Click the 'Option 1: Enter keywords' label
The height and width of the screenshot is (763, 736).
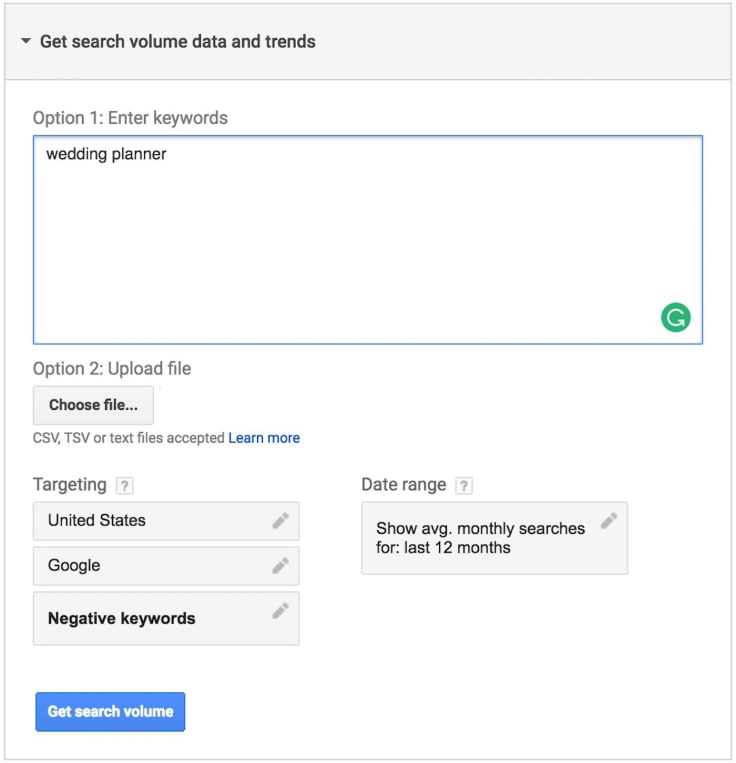[130, 118]
